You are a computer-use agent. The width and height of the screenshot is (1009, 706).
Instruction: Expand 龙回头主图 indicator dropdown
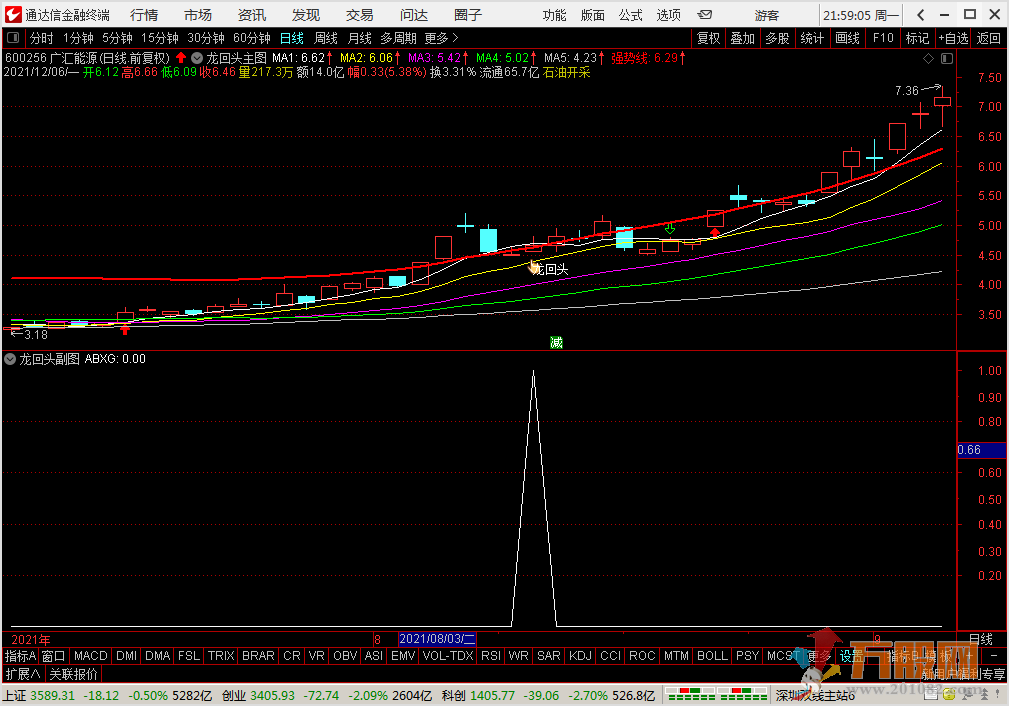197,58
